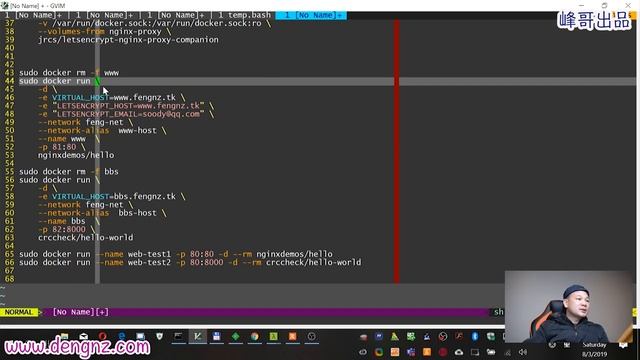Click the 'LETSENCRYPT_EMAIL=soody@qq.com' string
Viewport: 640px width, 360px height.
(x=128, y=114)
